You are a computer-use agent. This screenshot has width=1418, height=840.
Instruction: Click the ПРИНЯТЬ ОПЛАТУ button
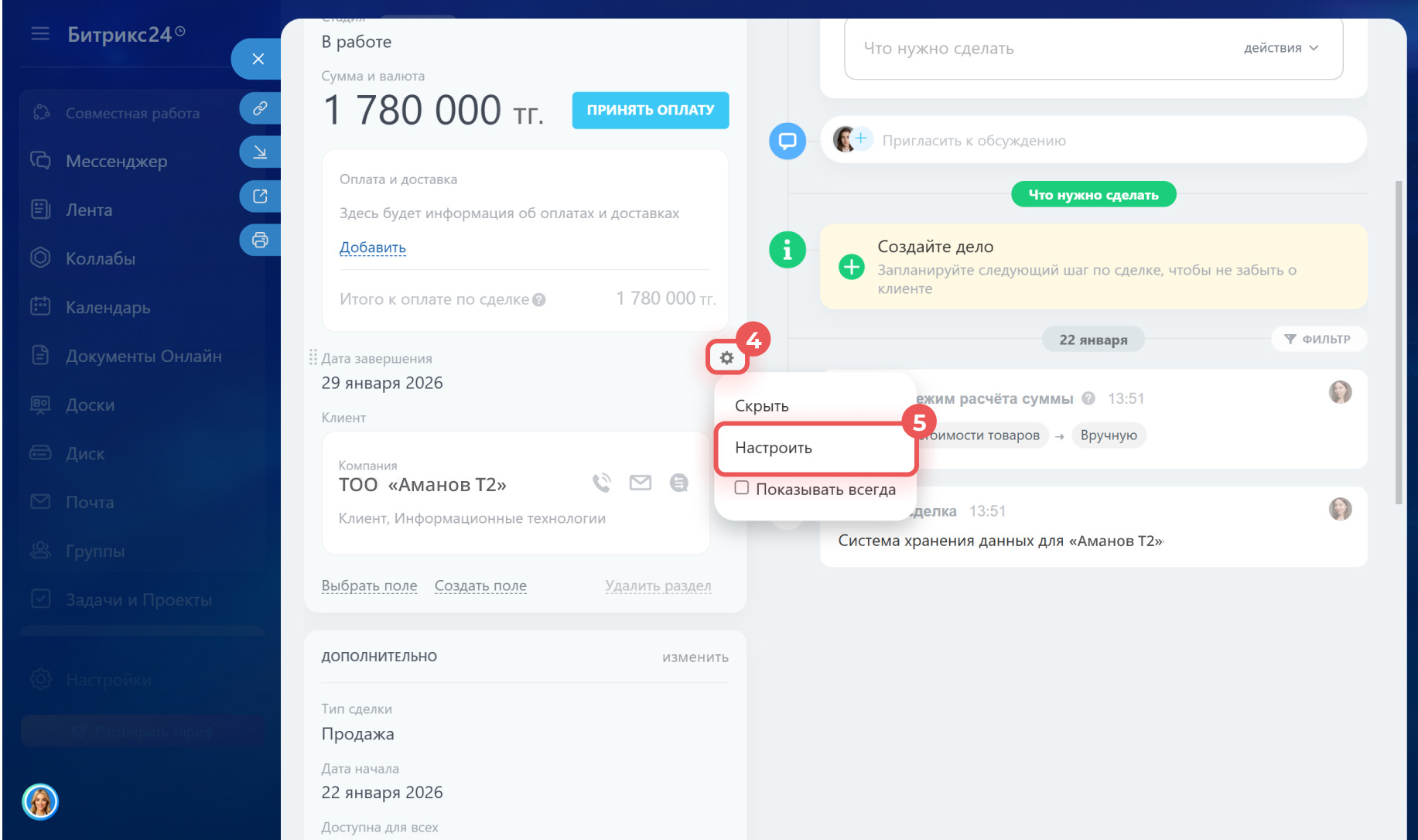click(650, 110)
